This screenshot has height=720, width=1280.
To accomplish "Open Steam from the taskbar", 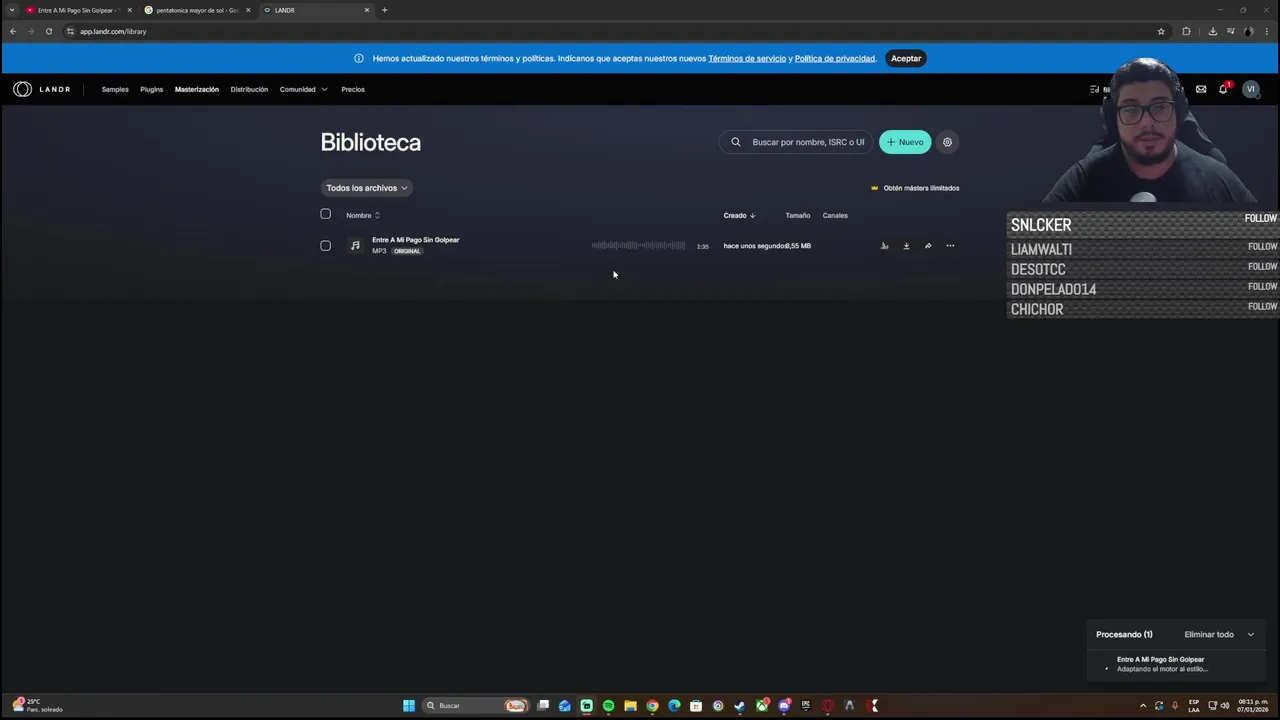I will [740, 706].
